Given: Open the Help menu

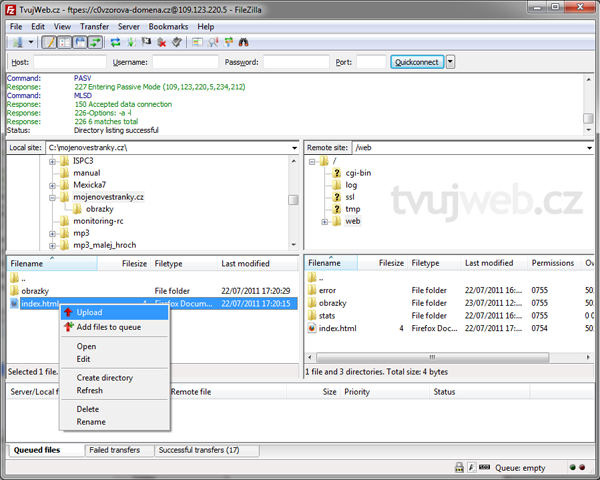Looking at the screenshot, I should click(x=206, y=26).
